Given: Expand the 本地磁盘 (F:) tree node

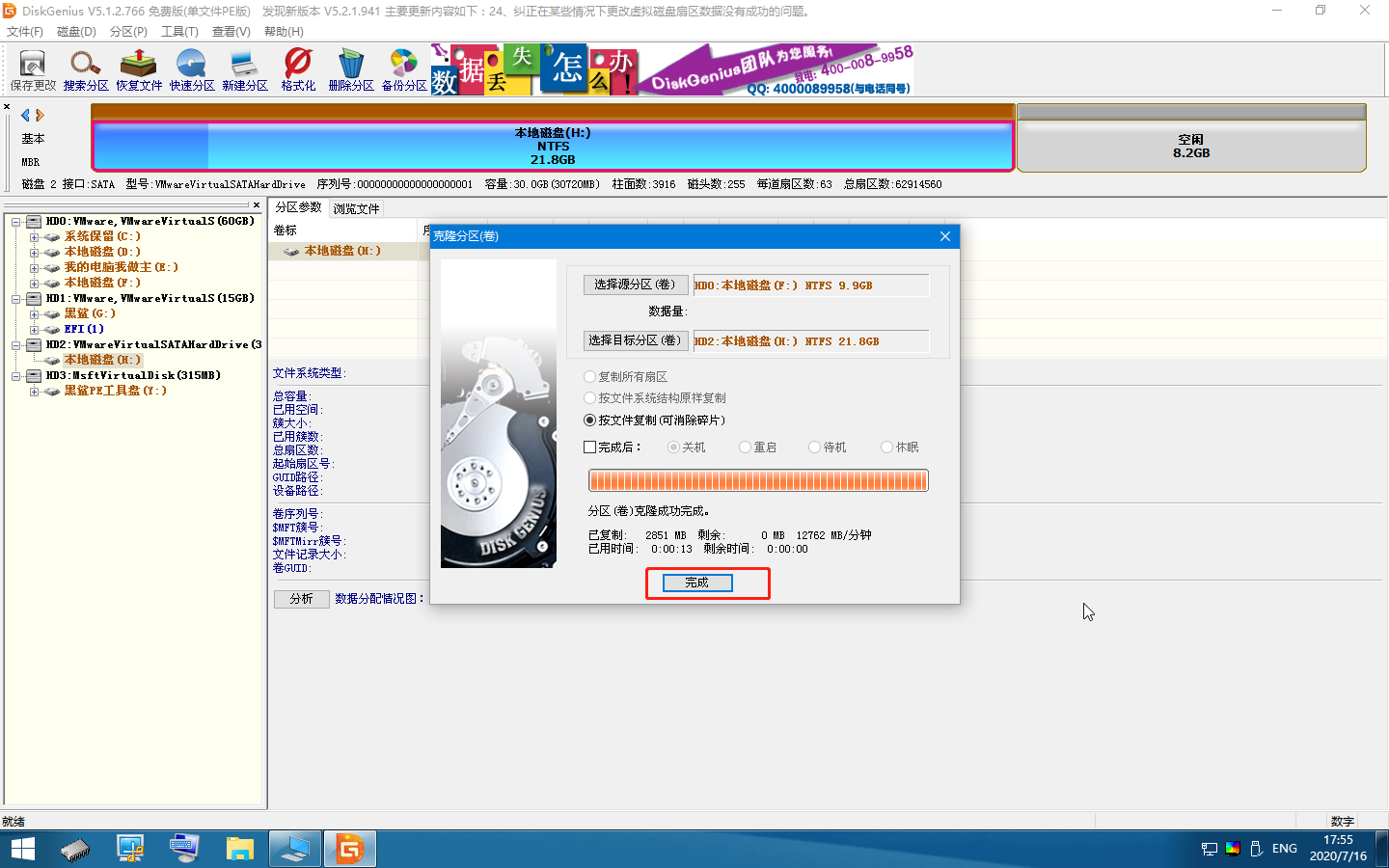Looking at the screenshot, I should (x=34, y=284).
